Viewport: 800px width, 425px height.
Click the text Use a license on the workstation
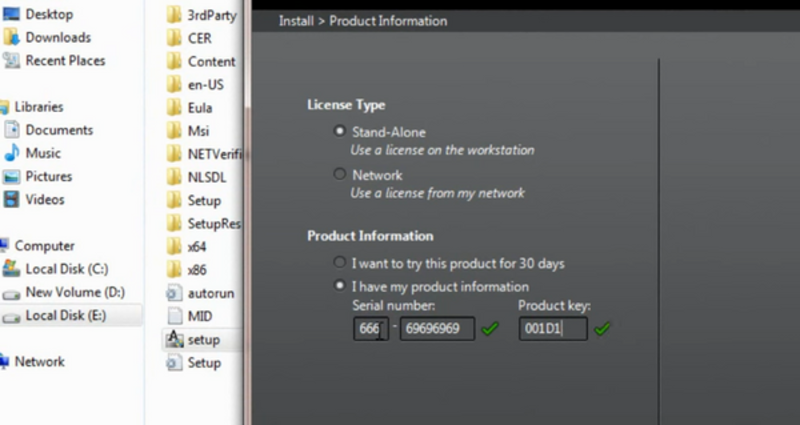[x=442, y=150]
